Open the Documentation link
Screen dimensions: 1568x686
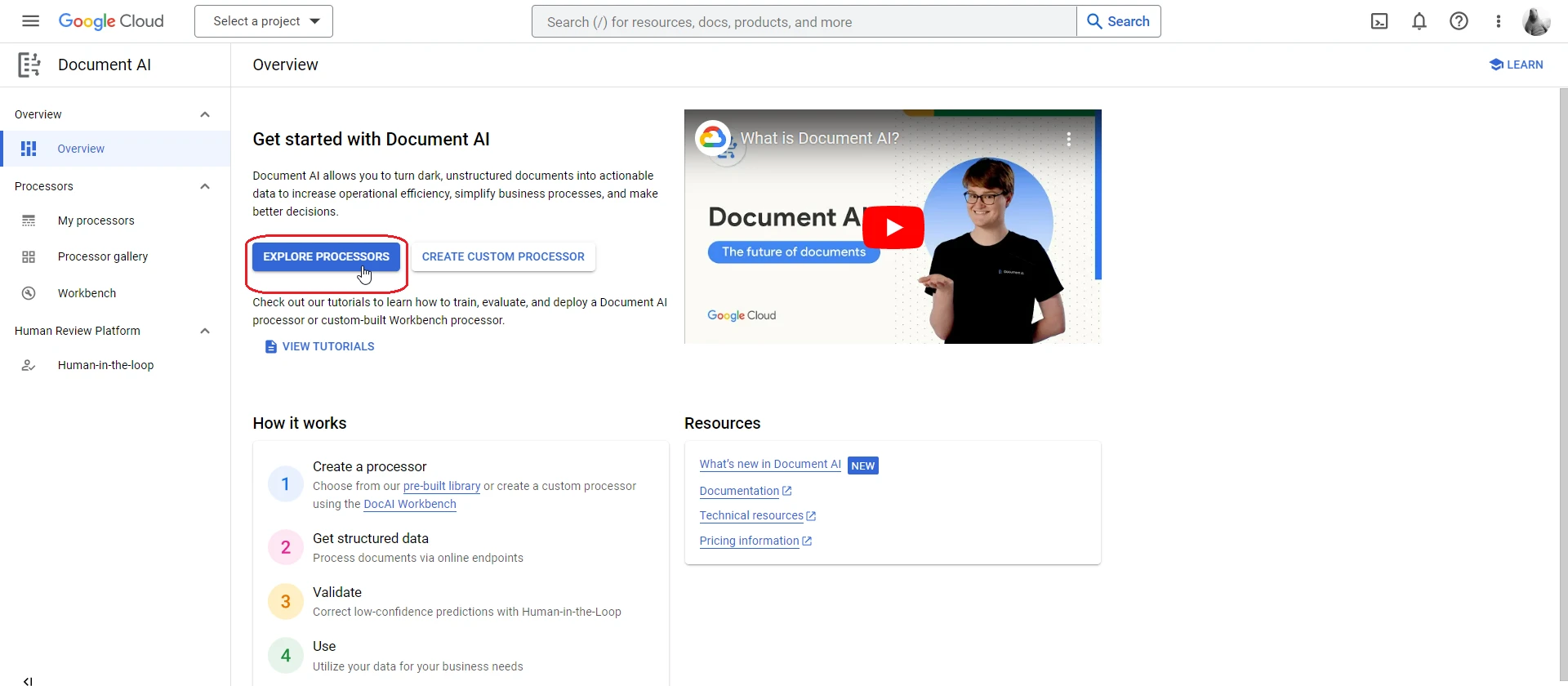pyautogui.click(x=739, y=491)
